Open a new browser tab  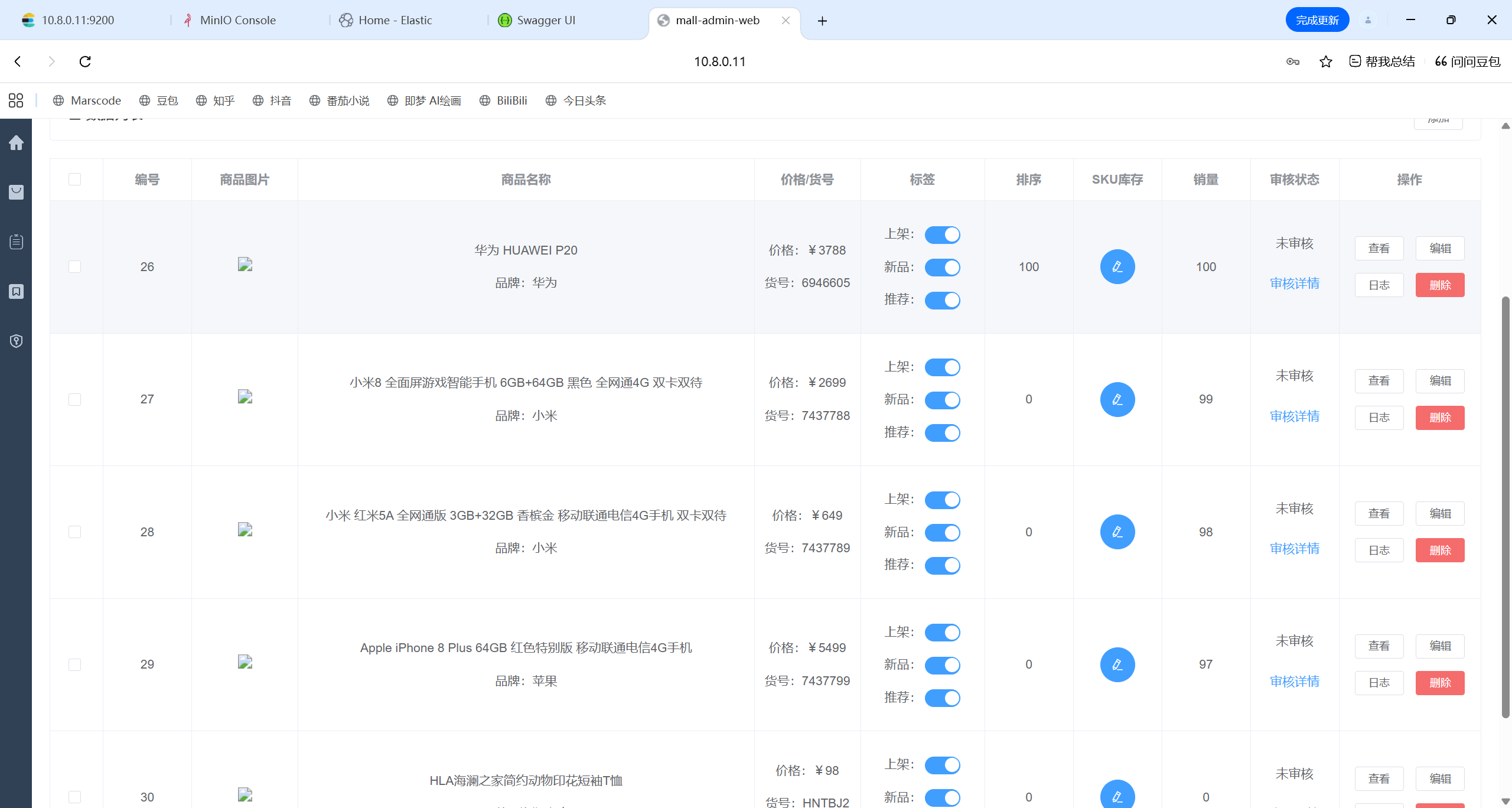point(822,21)
